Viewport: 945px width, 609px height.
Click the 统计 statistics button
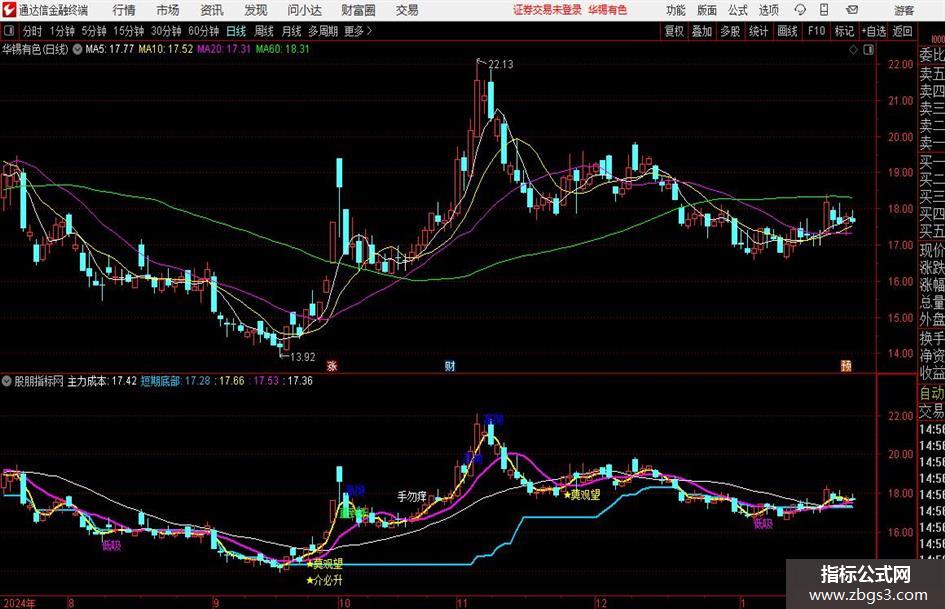click(x=758, y=31)
